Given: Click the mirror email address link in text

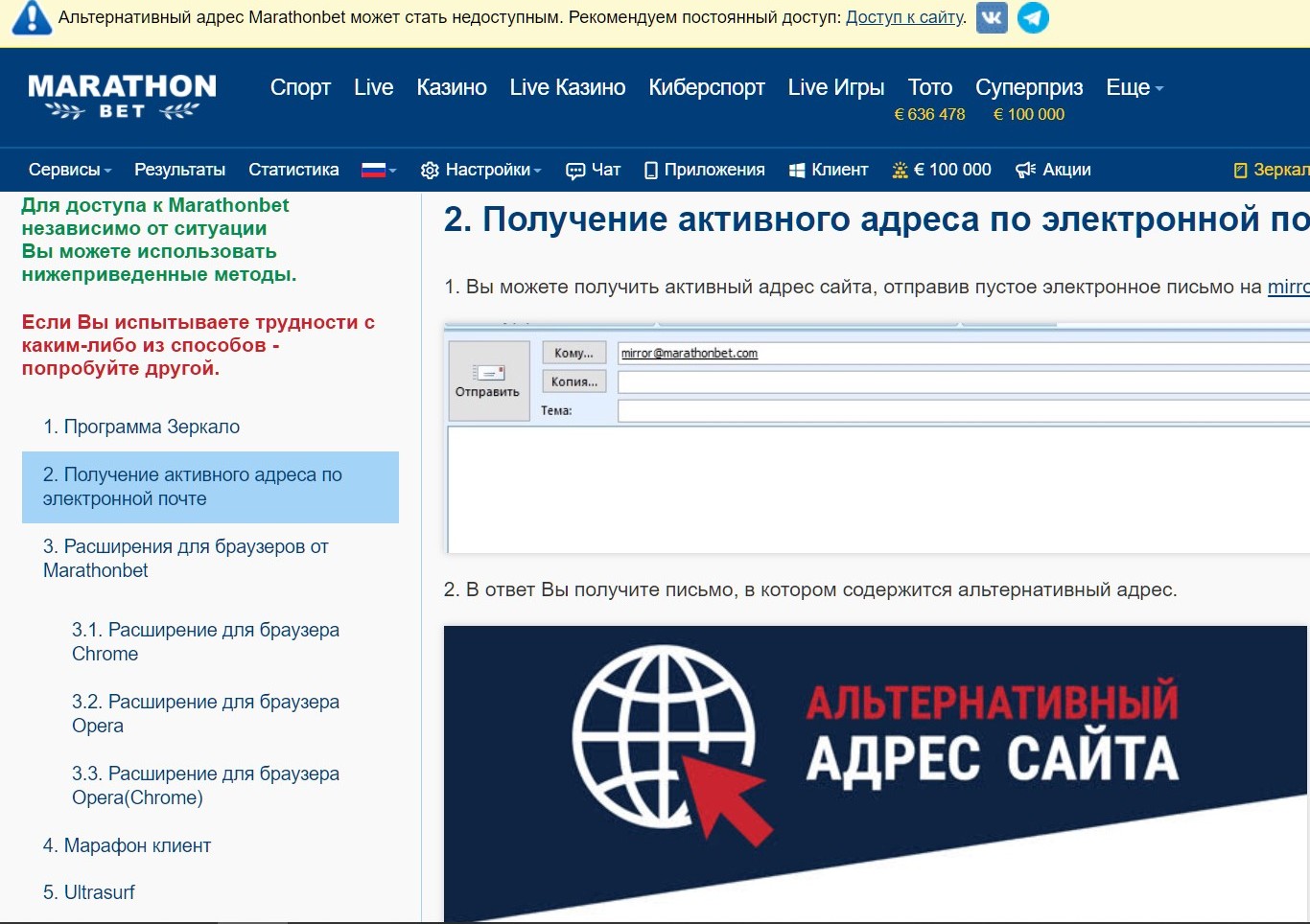Looking at the screenshot, I should (x=1288, y=287).
